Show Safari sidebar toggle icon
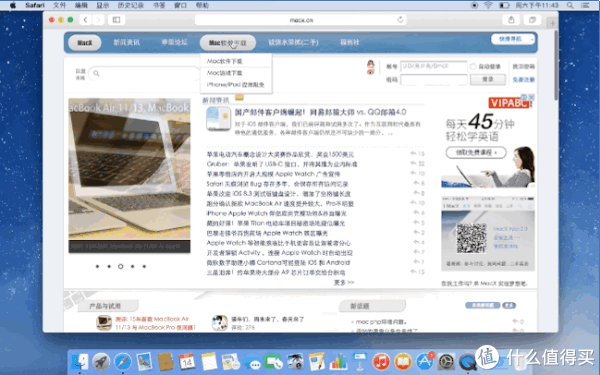 point(116,20)
